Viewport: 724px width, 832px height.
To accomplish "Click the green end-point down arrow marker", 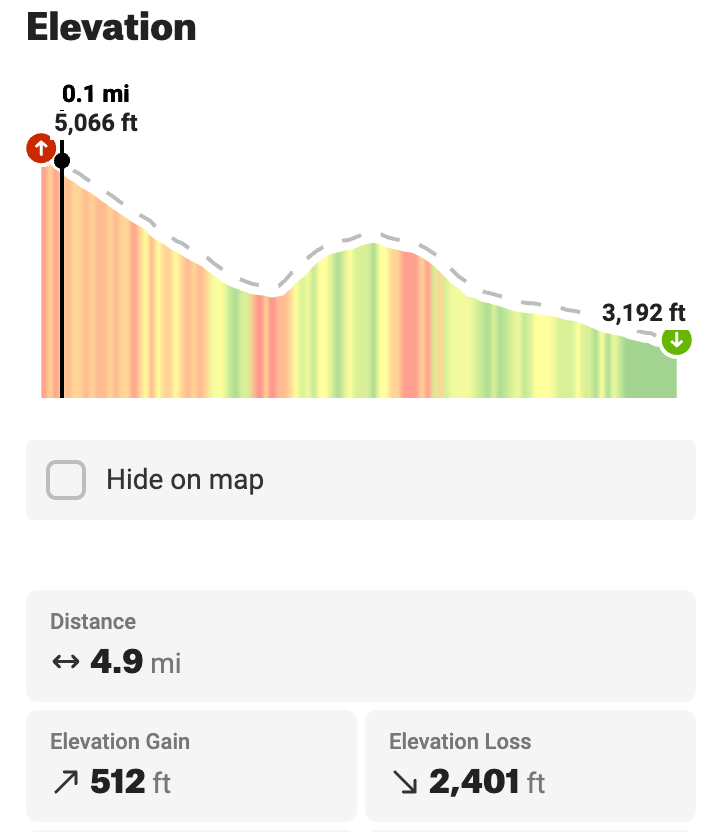I will 677,341.
